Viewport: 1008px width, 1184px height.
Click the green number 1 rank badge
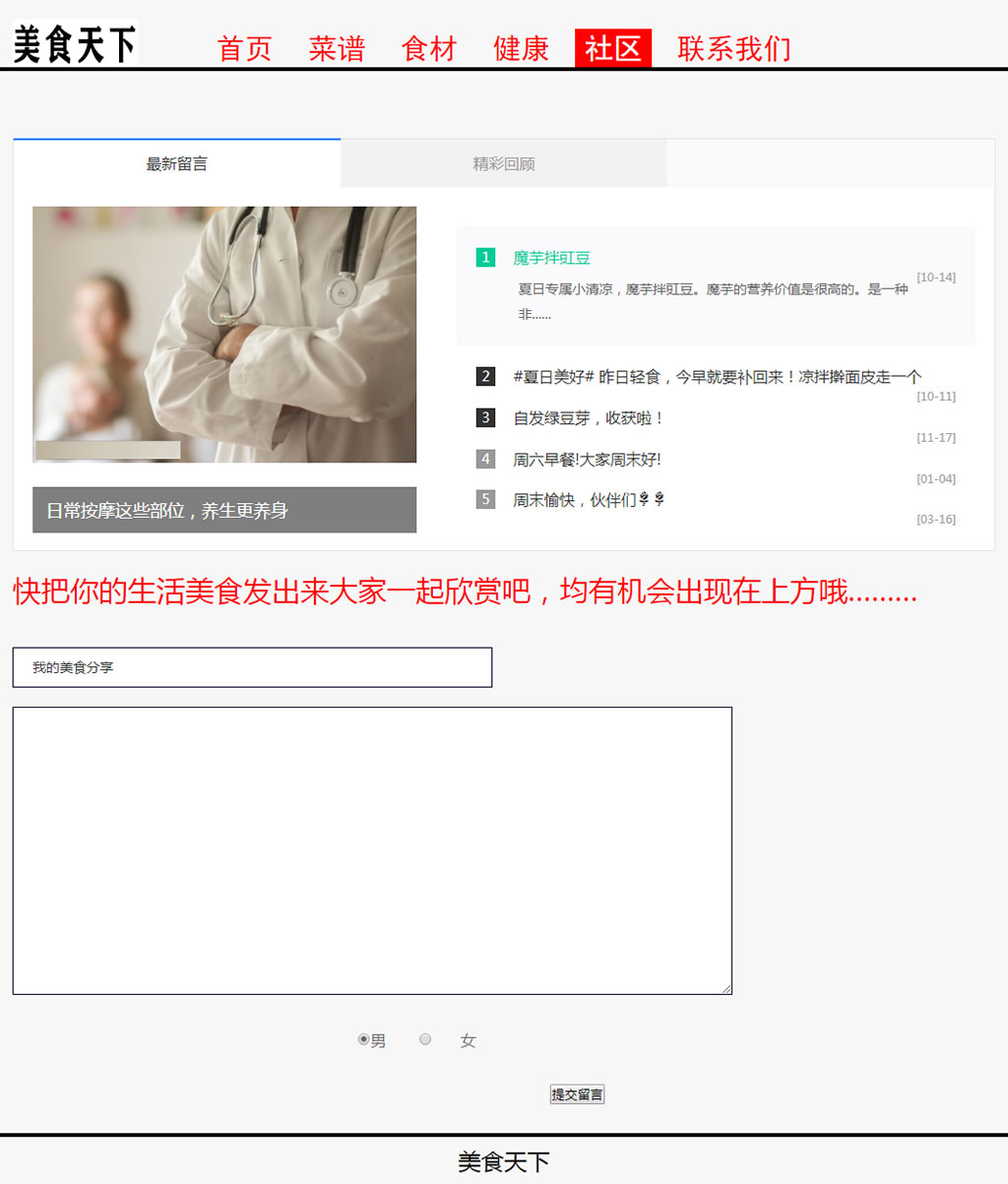[x=485, y=258]
